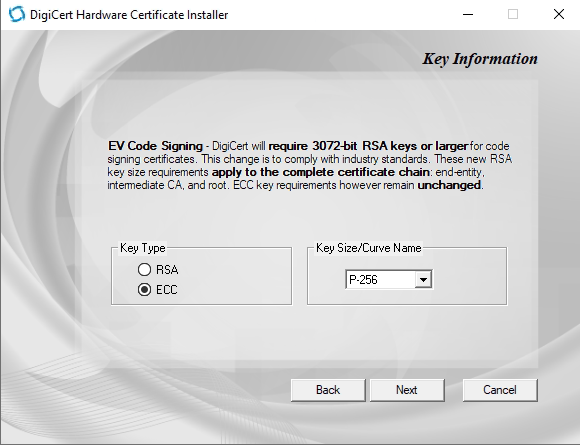
Task: Click the window title text in title bar
Action: pos(129,15)
